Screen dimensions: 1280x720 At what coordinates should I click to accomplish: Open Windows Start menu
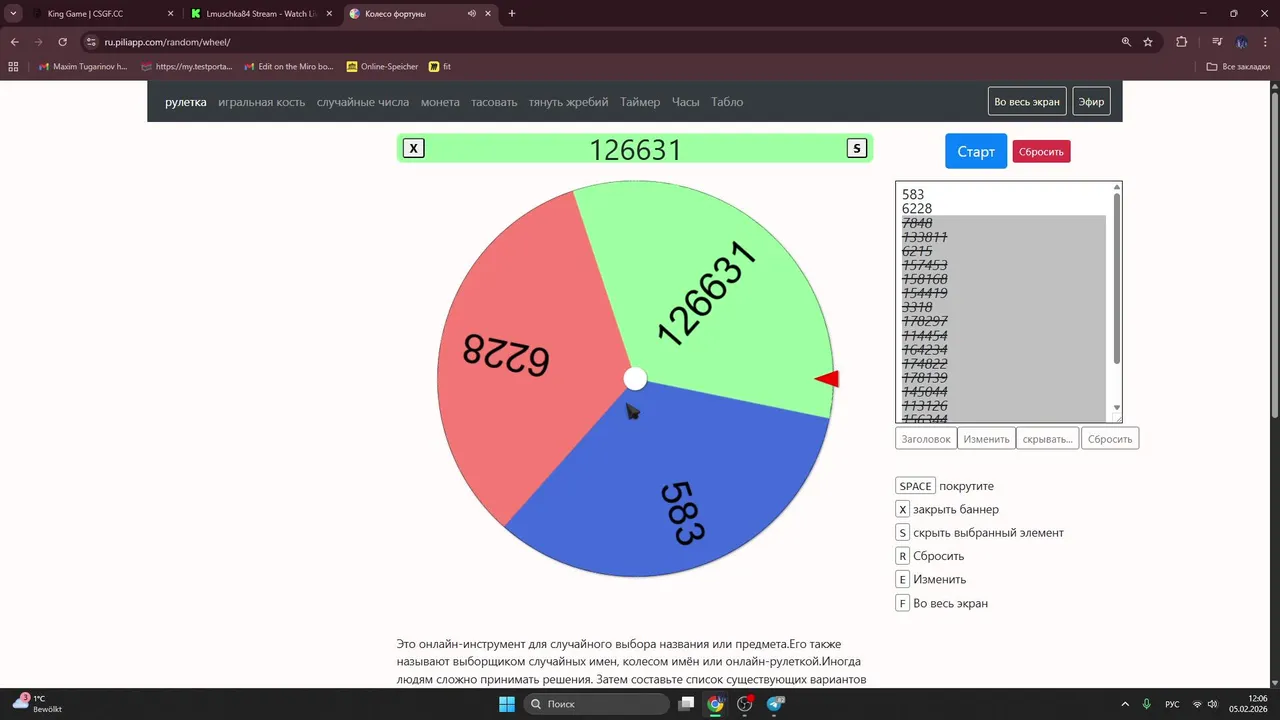coord(507,704)
